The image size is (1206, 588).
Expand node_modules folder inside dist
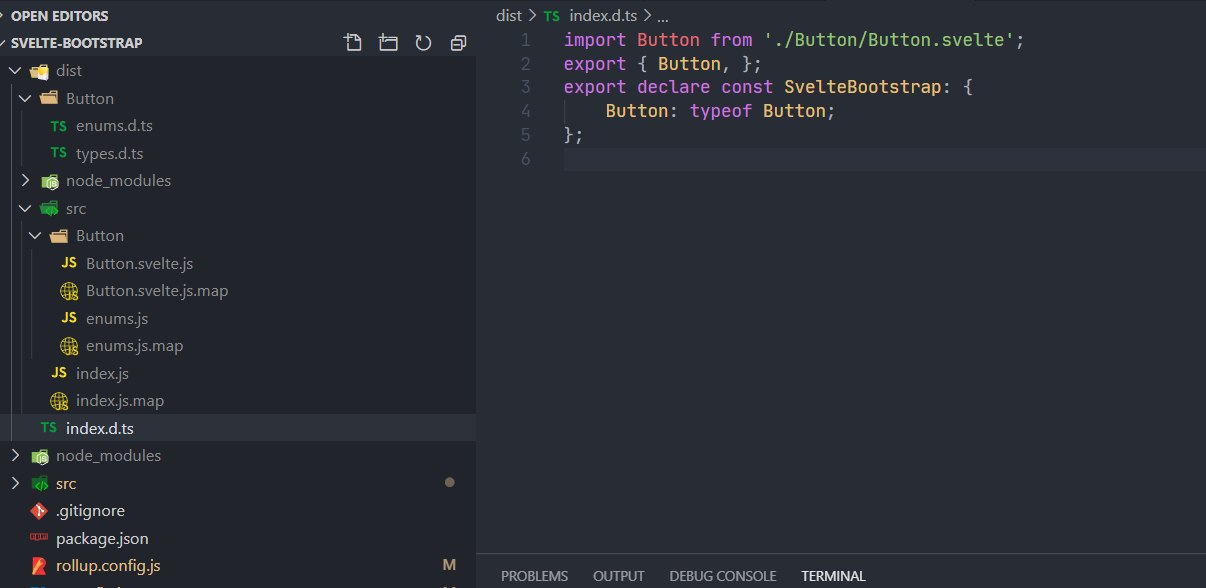tap(25, 181)
